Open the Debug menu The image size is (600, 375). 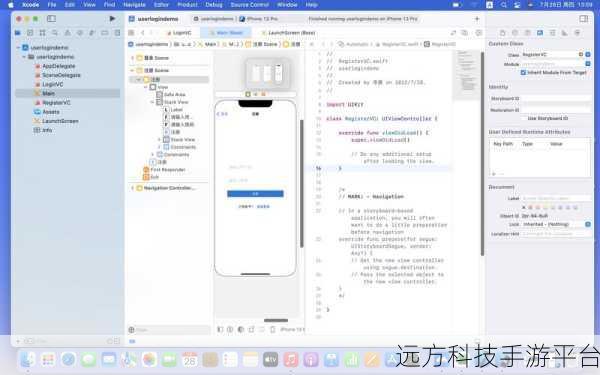click(x=214, y=5)
